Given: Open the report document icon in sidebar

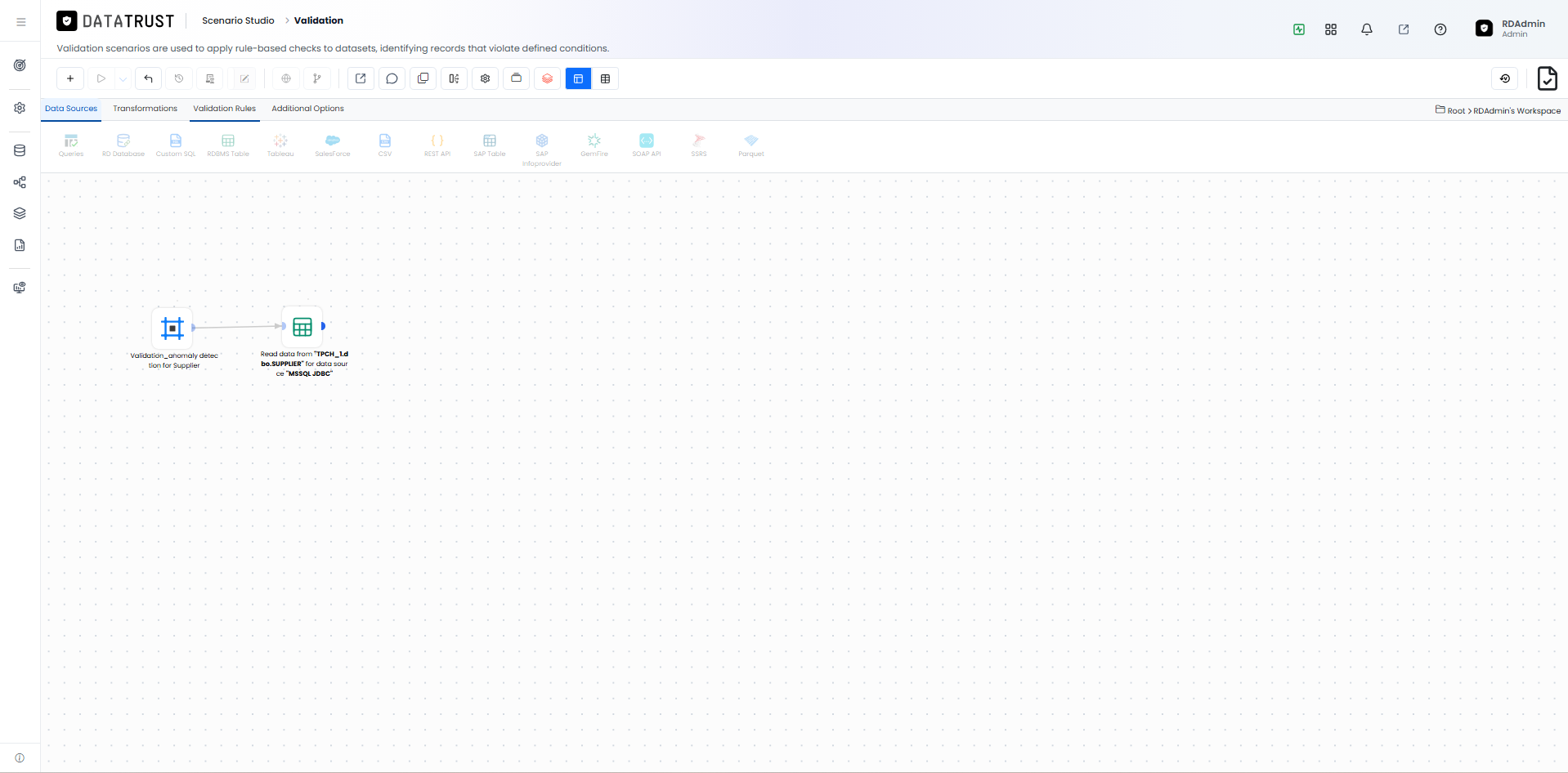Looking at the screenshot, I should click(20, 245).
